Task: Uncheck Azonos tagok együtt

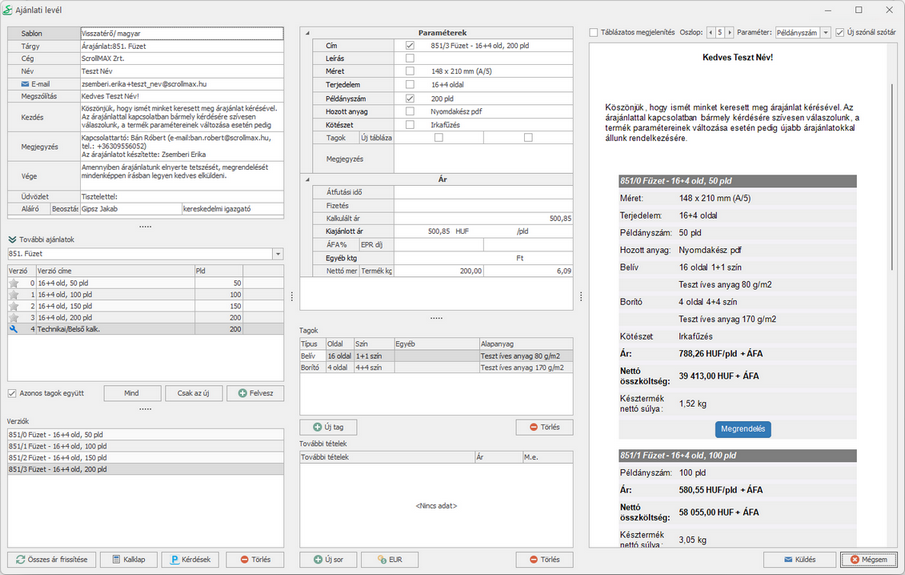Action: pyautogui.click(x=12, y=393)
